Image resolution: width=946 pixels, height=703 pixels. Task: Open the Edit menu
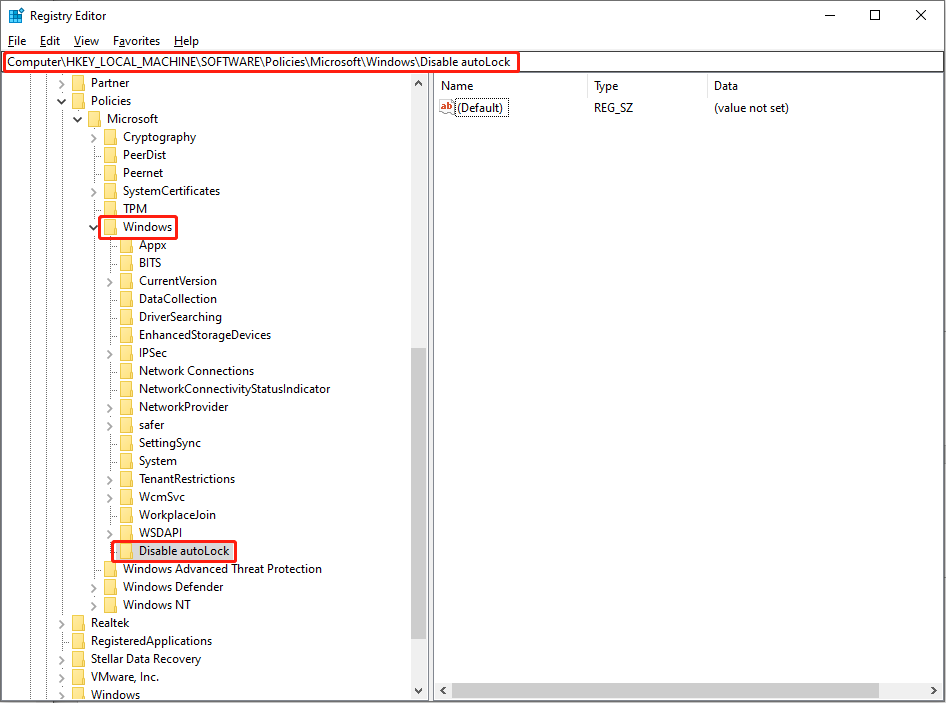pos(49,41)
